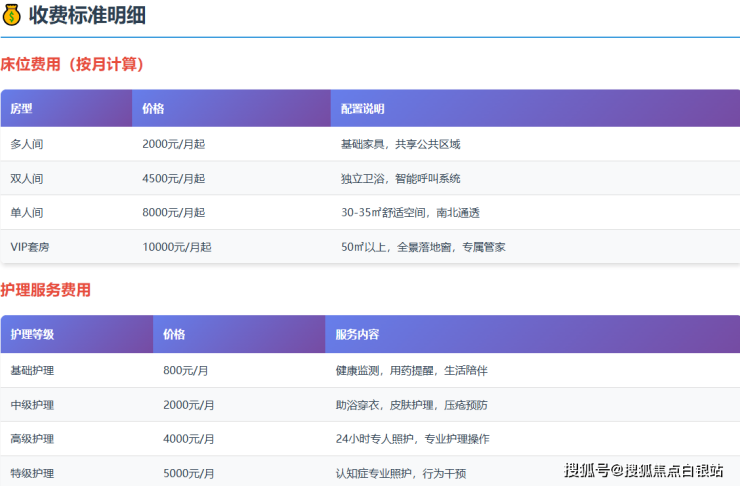Viewport: 740px width, 486px height.
Task: Select the 基础护理 row label
Action: (32, 370)
